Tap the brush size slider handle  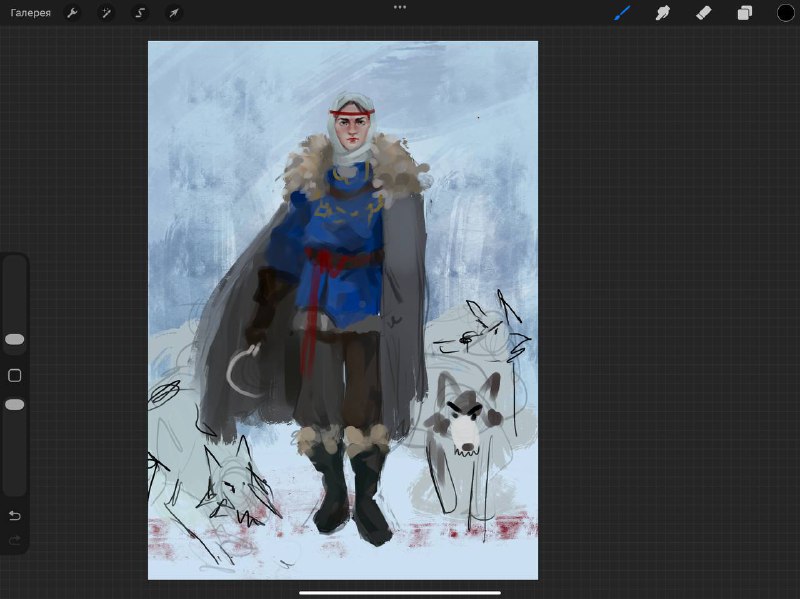14,339
